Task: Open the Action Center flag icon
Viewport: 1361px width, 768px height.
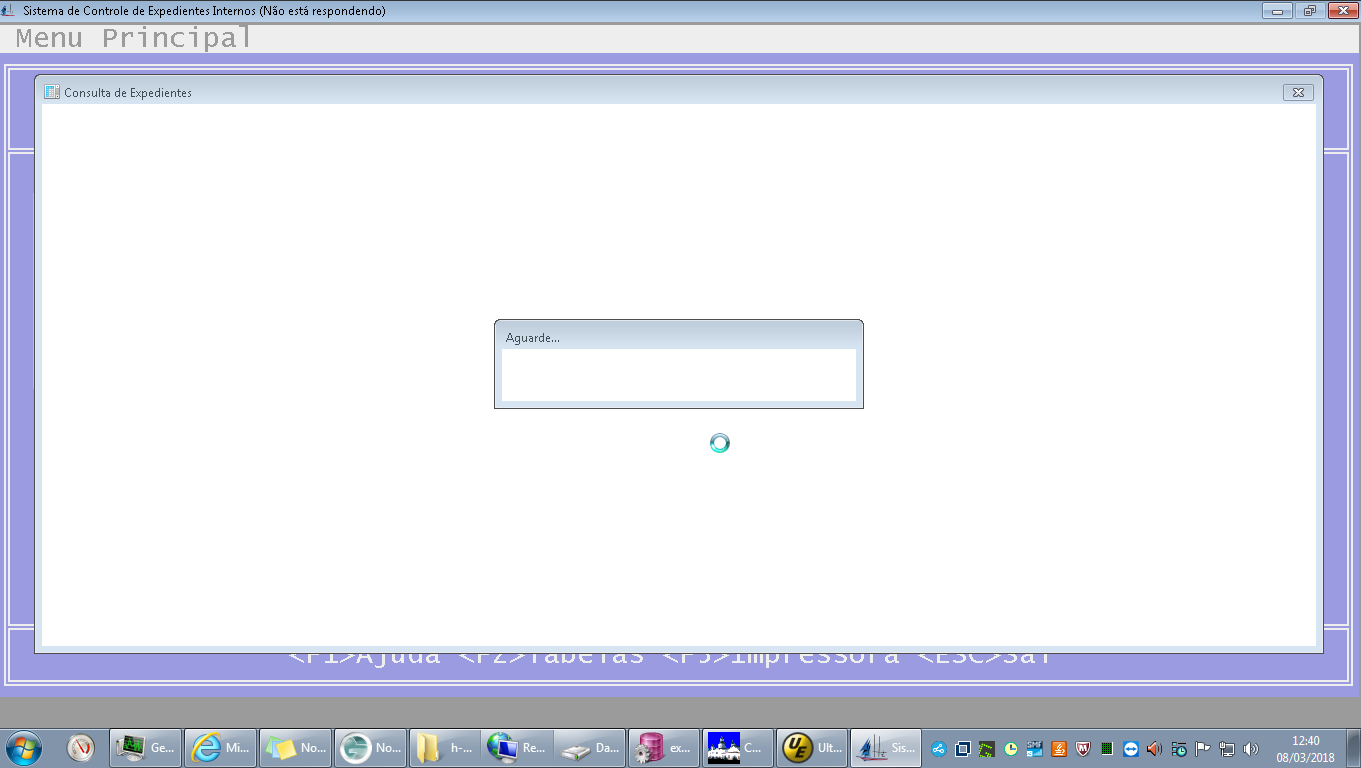Action: [1203, 748]
